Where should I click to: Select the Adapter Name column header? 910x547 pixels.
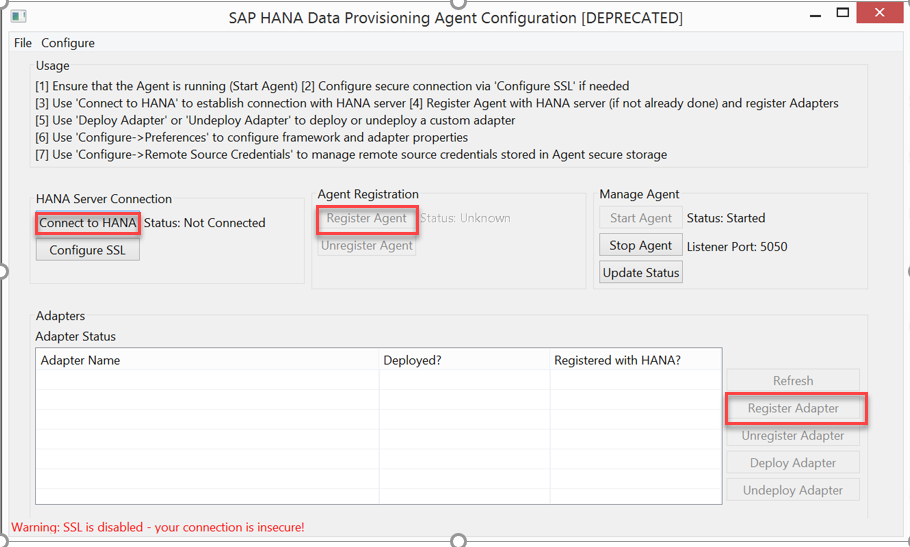pos(207,360)
